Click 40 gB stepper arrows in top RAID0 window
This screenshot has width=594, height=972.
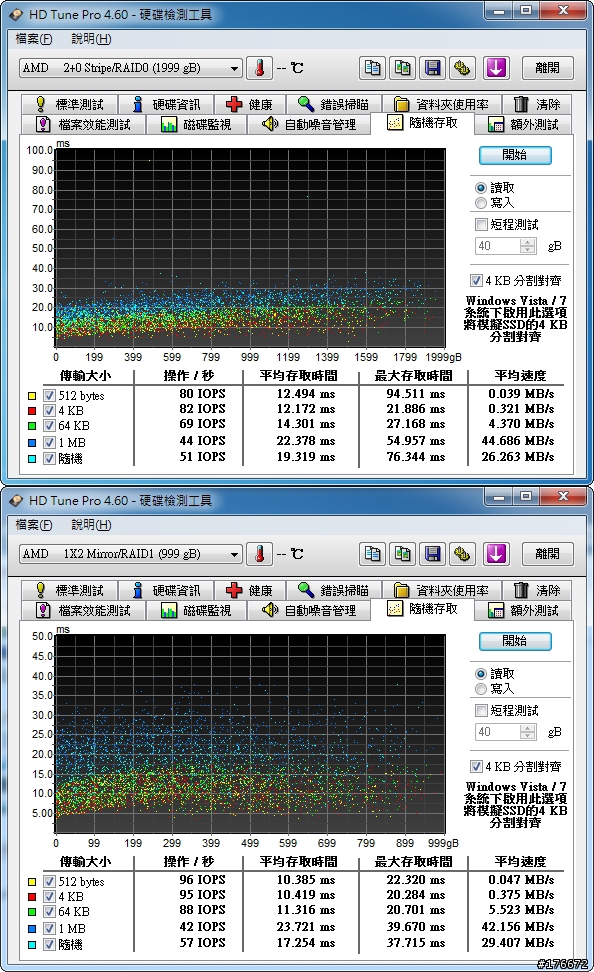pos(528,246)
